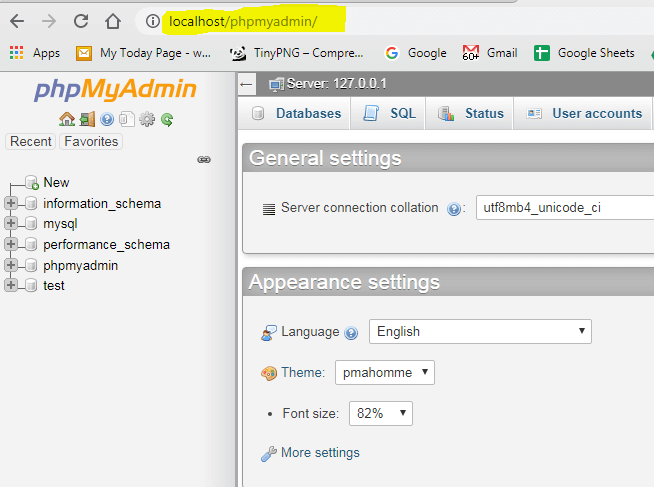
Task: Expand the test database node
Action: tap(11, 285)
